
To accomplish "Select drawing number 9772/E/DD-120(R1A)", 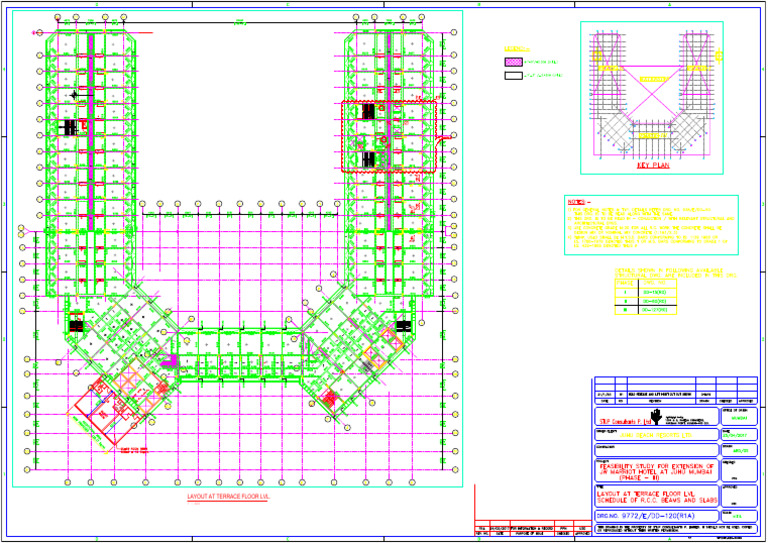I will [x=658, y=516].
